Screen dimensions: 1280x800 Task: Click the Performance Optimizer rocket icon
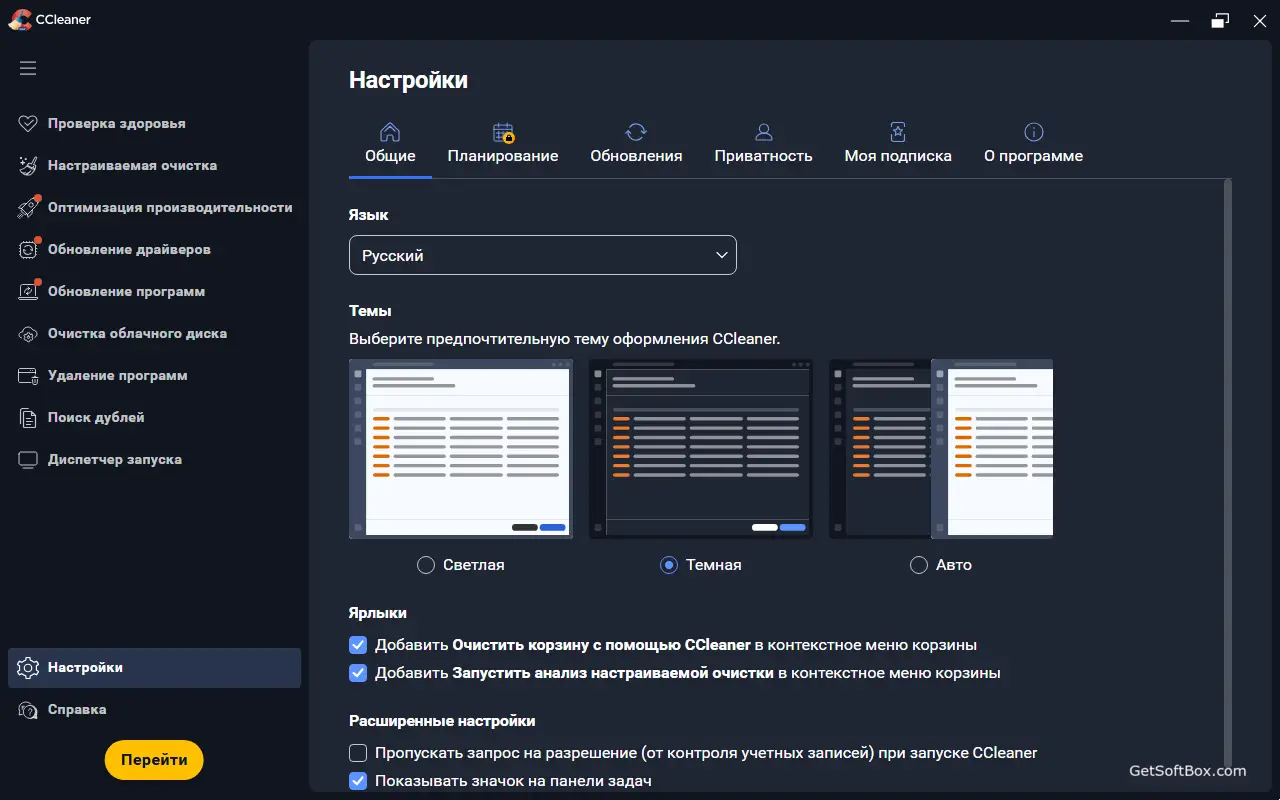pyautogui.click(x=28, y=208)
